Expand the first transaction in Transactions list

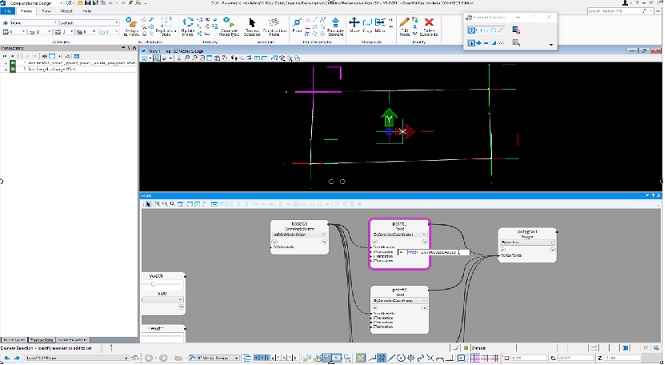click(x=6, y=63)
